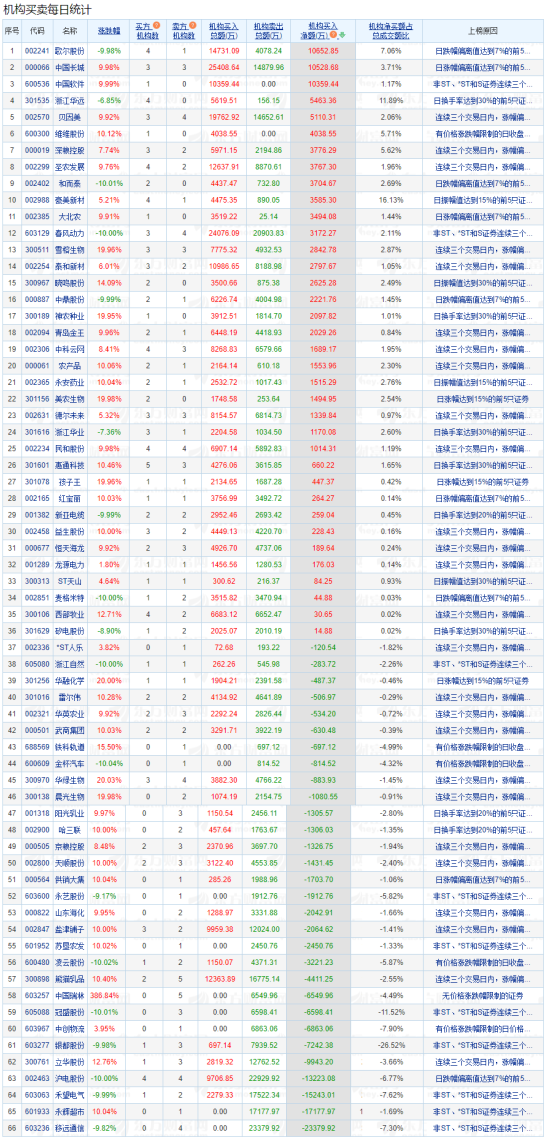
Task: Click help icon next to 机构买入净额 header
Action: click(x=332, y=34)
